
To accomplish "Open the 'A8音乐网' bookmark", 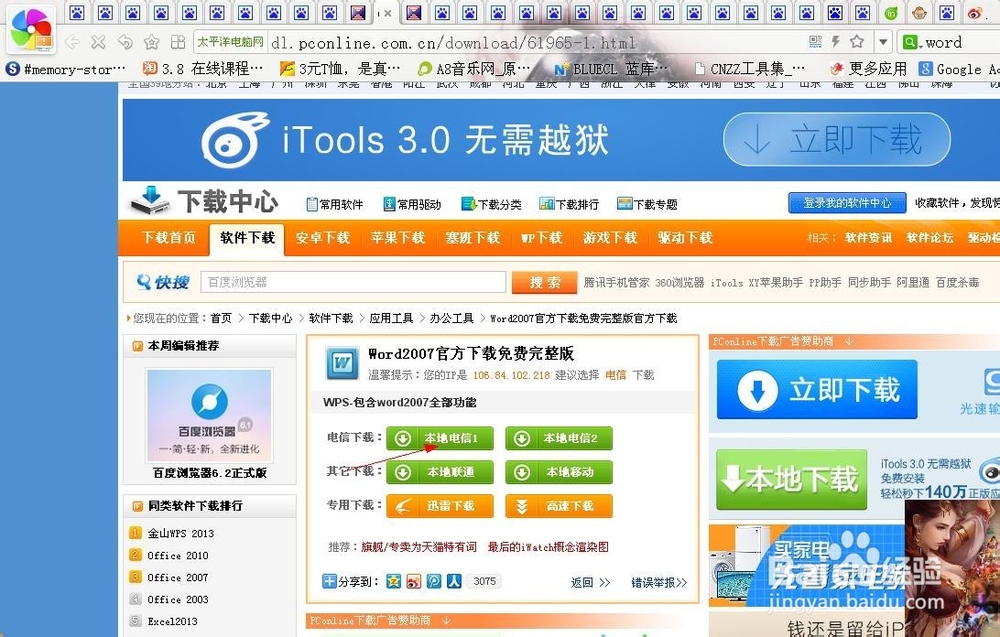I will (x=473, y=68).
